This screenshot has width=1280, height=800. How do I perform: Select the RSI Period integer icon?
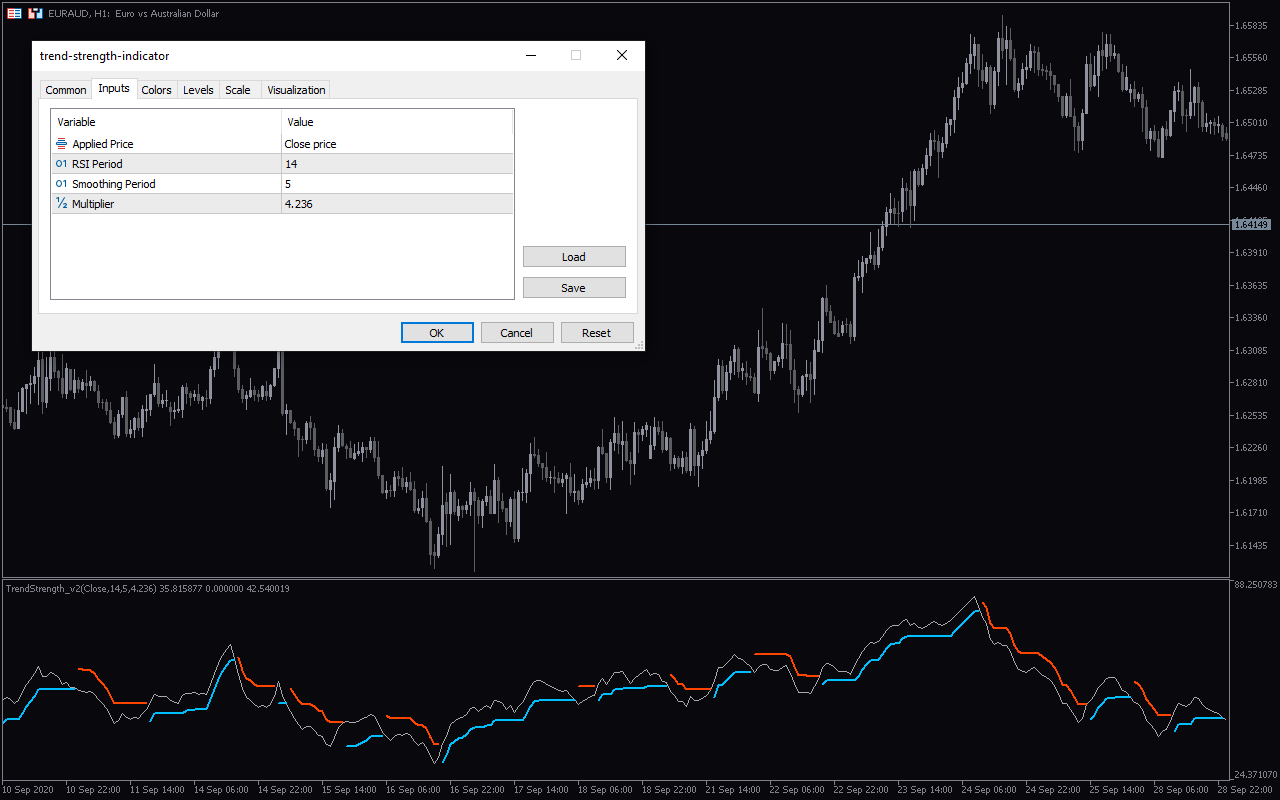pos(61,164)
